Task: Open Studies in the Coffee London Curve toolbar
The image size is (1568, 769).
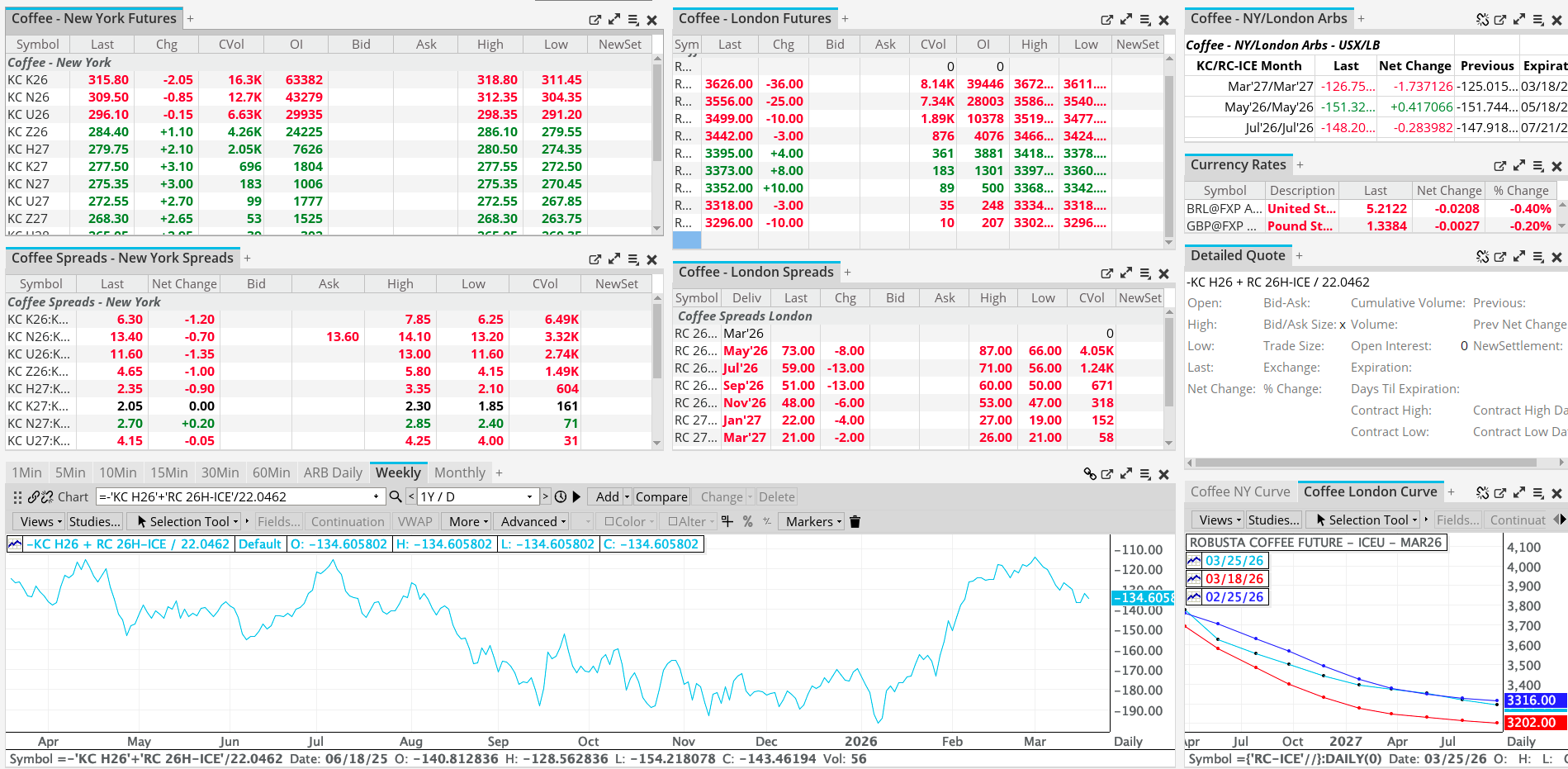Action: click(x=1274, y=520)
